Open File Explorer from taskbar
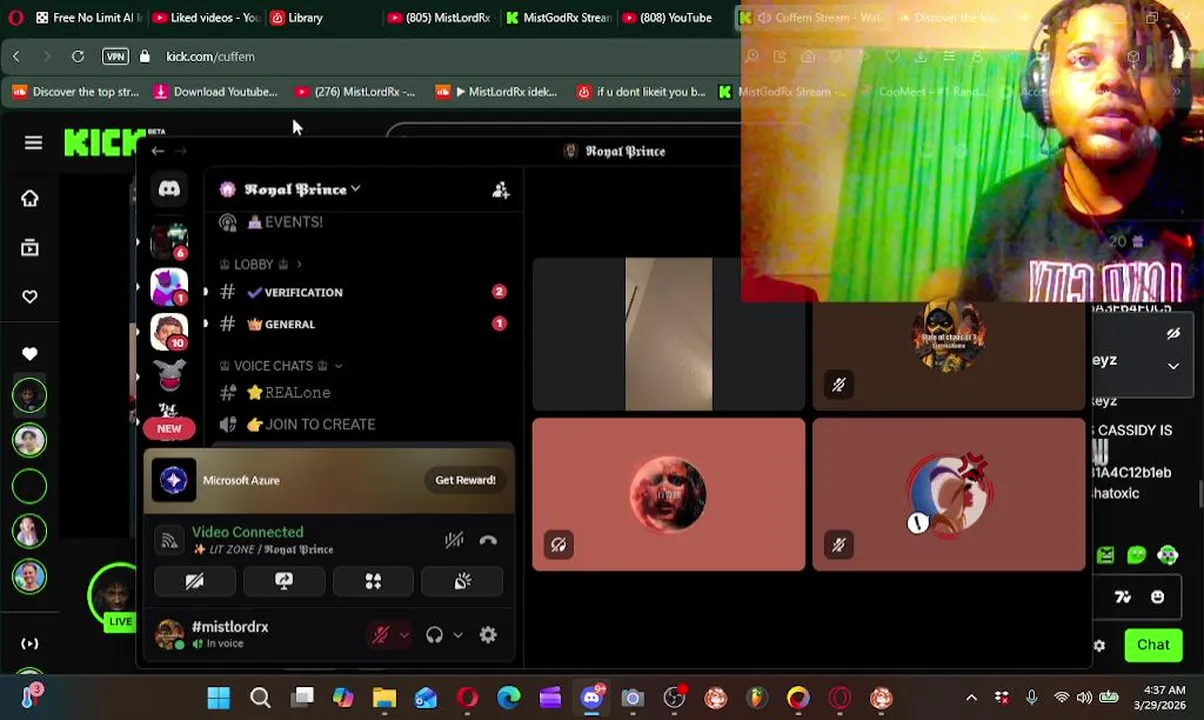1204x720 pixels. click(384, 698)
